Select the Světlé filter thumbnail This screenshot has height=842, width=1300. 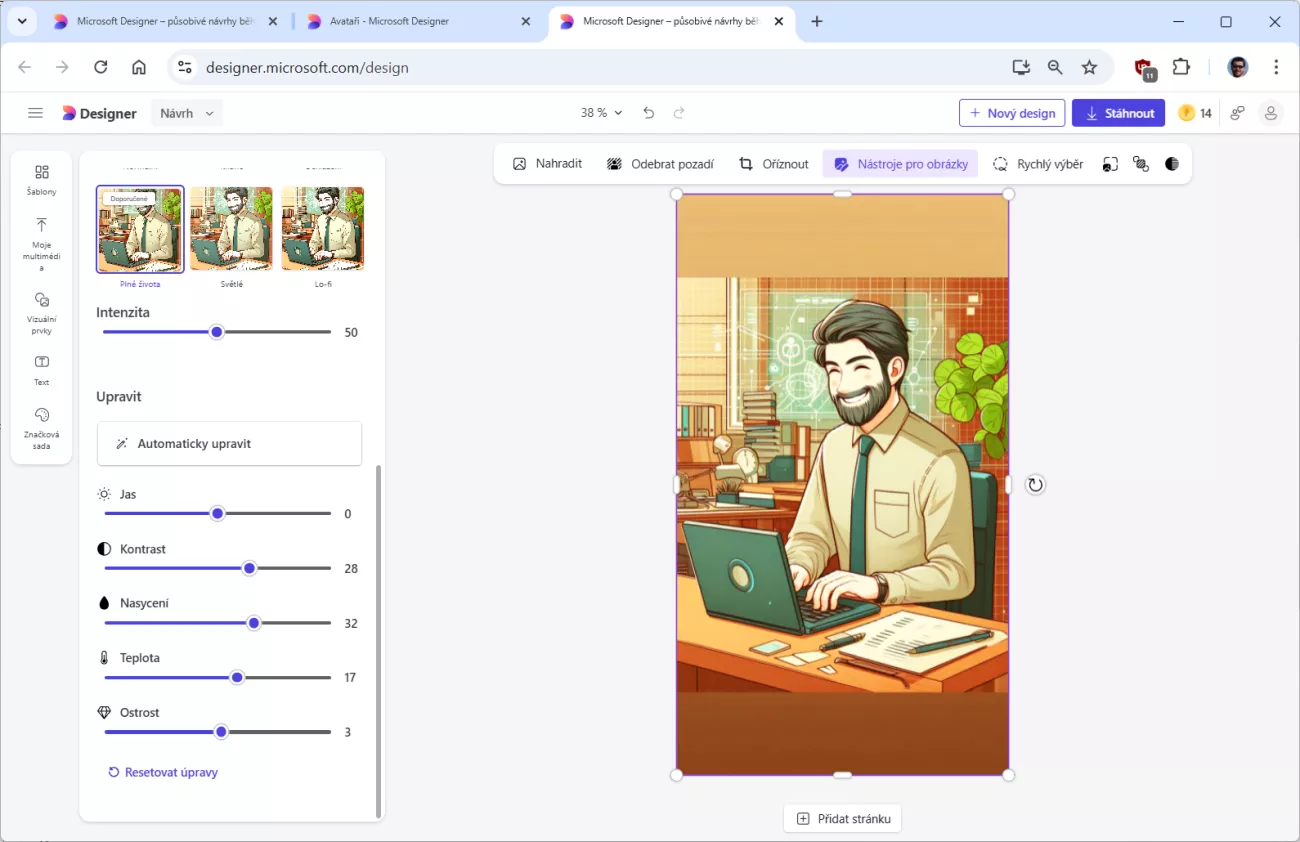pos(231,229)
